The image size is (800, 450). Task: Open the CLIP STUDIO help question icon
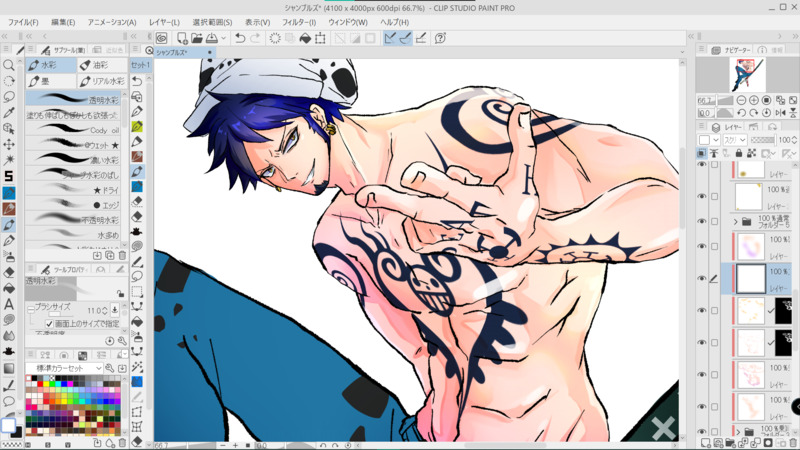(440, 38)
